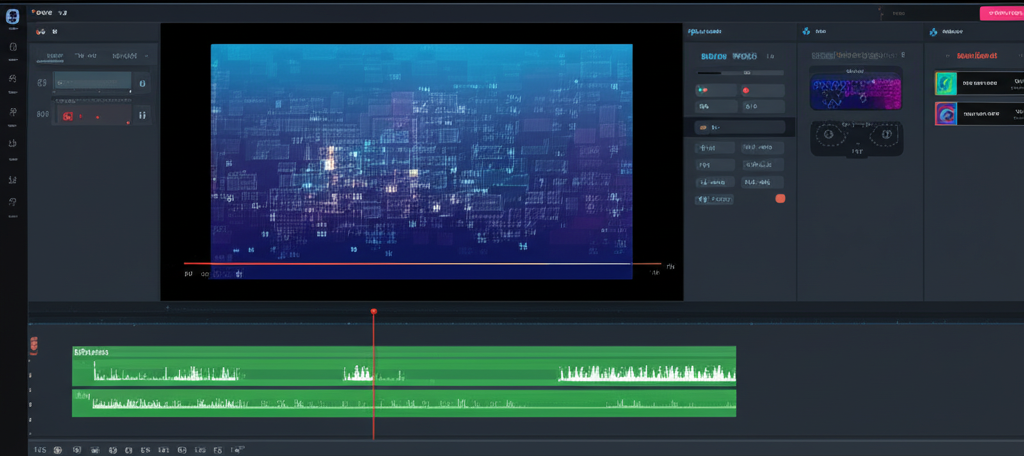
Task: Click the blue city video preview frame
Action: point(421,161)
